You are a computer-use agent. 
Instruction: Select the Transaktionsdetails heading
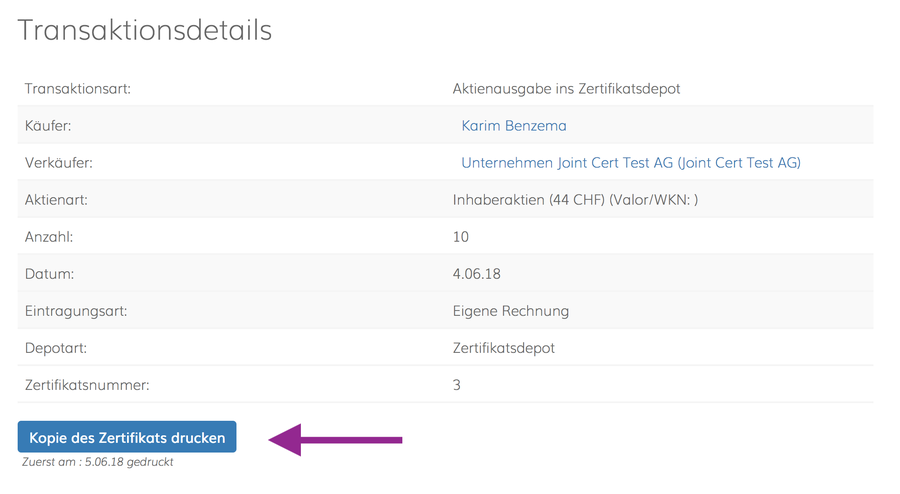pyautogui.click(x=145, y=30)
